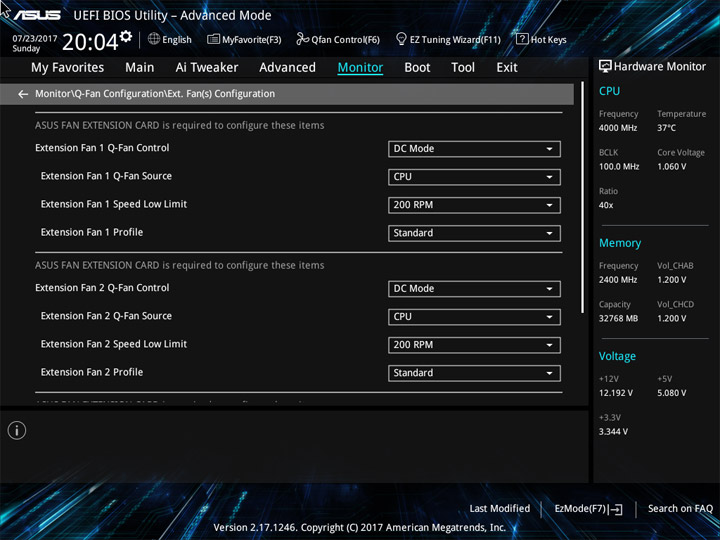The width and height of the screenshot is (720, 540).
Task: Click +3.3V value 3.344 V
Action: [x=613, y=432]
